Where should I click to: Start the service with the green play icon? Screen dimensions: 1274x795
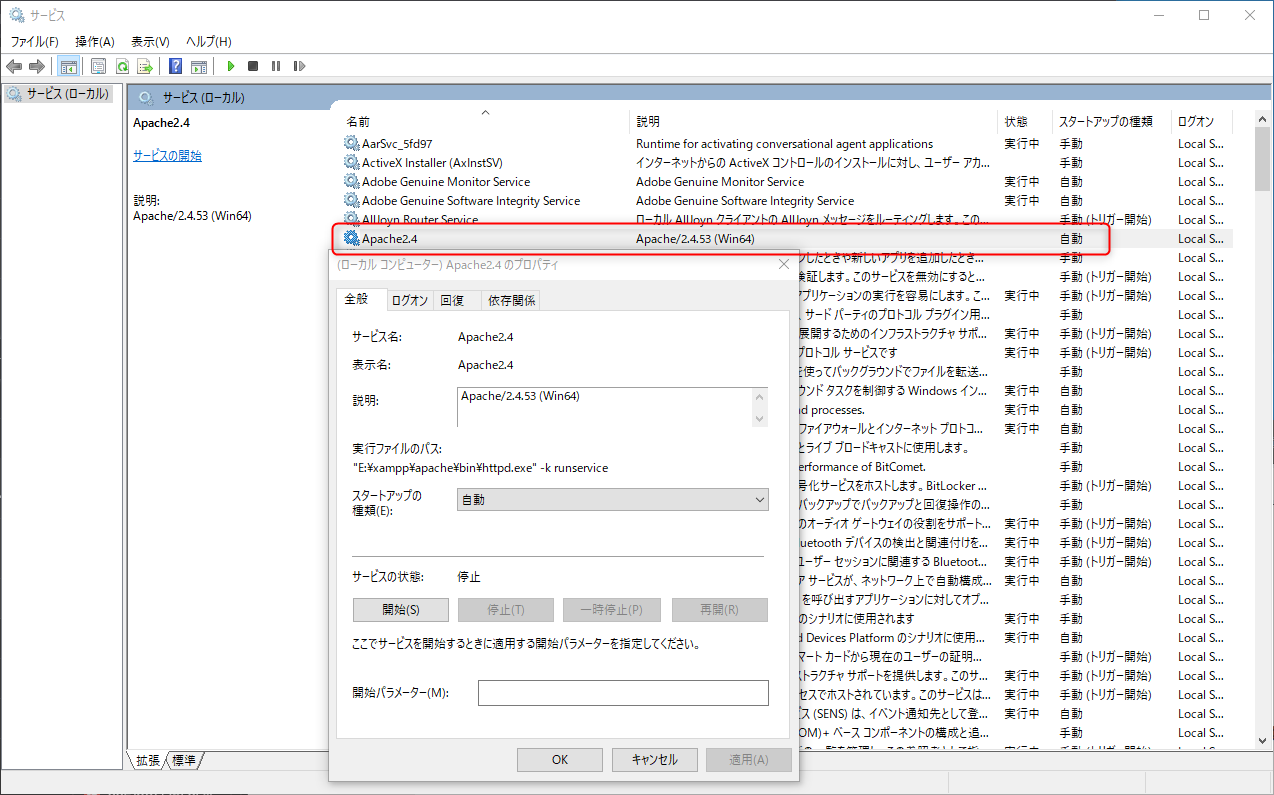coord(230,66)
